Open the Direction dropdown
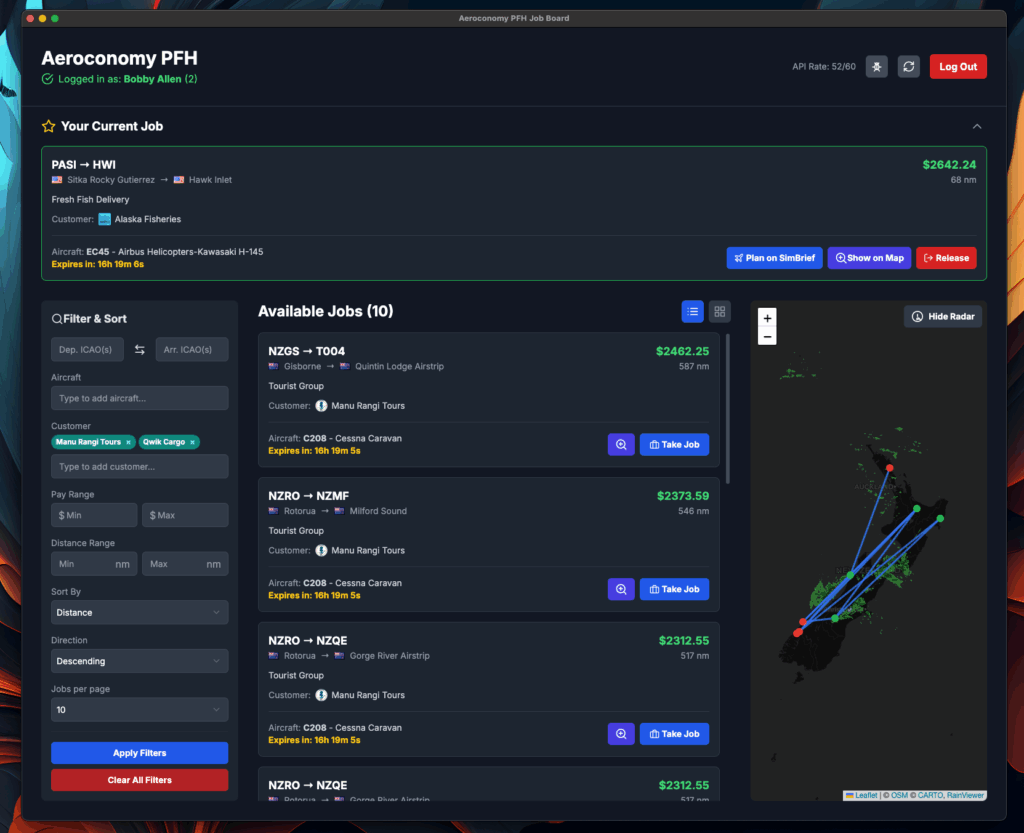1024x833 pixels. 140,661
